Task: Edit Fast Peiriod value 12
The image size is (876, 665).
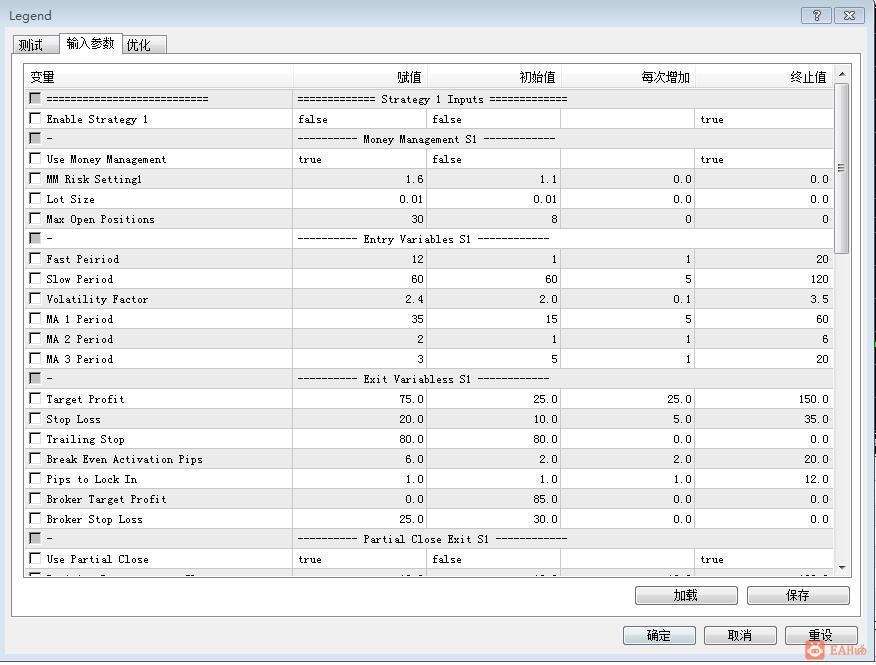Action: pos(359,259)
